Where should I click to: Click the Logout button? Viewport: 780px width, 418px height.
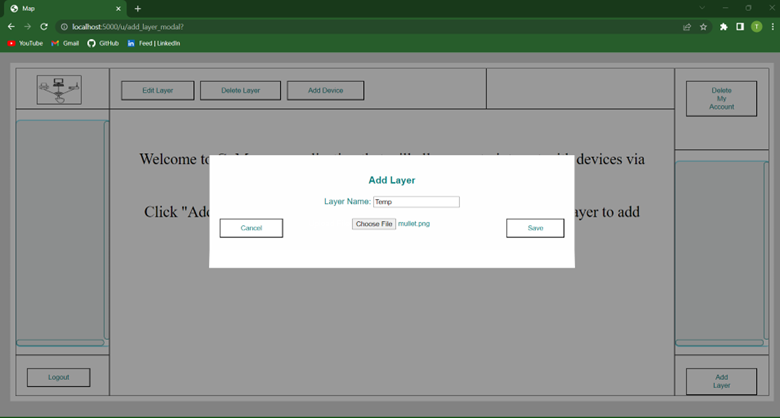click(58, 377)
